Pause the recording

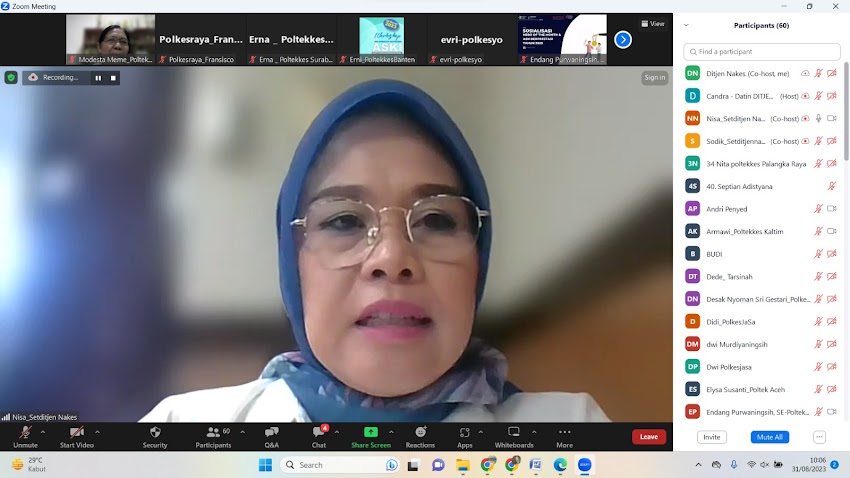tap(98, 78)
